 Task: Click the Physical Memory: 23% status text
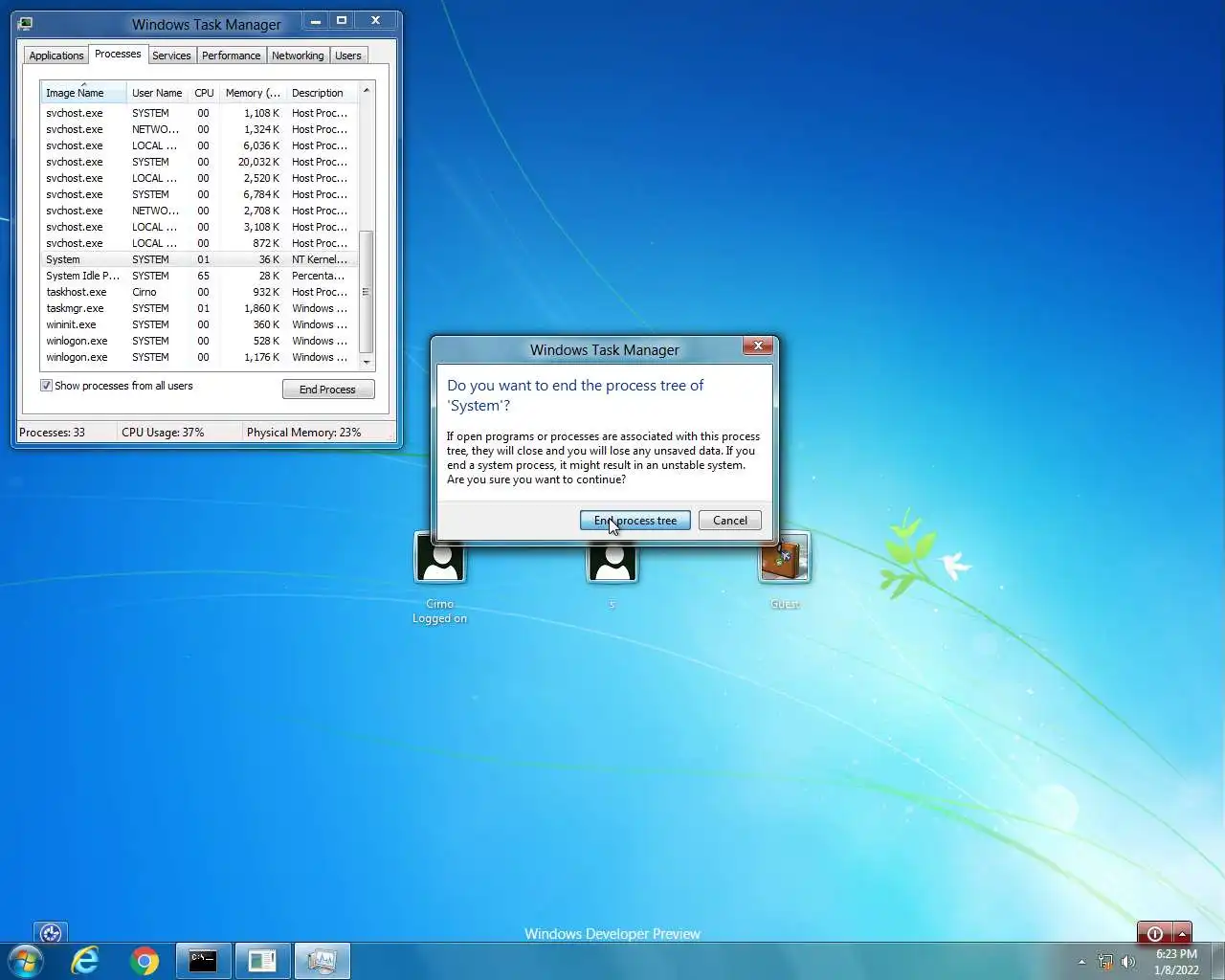pyautogui.click(x=303, y=433)
